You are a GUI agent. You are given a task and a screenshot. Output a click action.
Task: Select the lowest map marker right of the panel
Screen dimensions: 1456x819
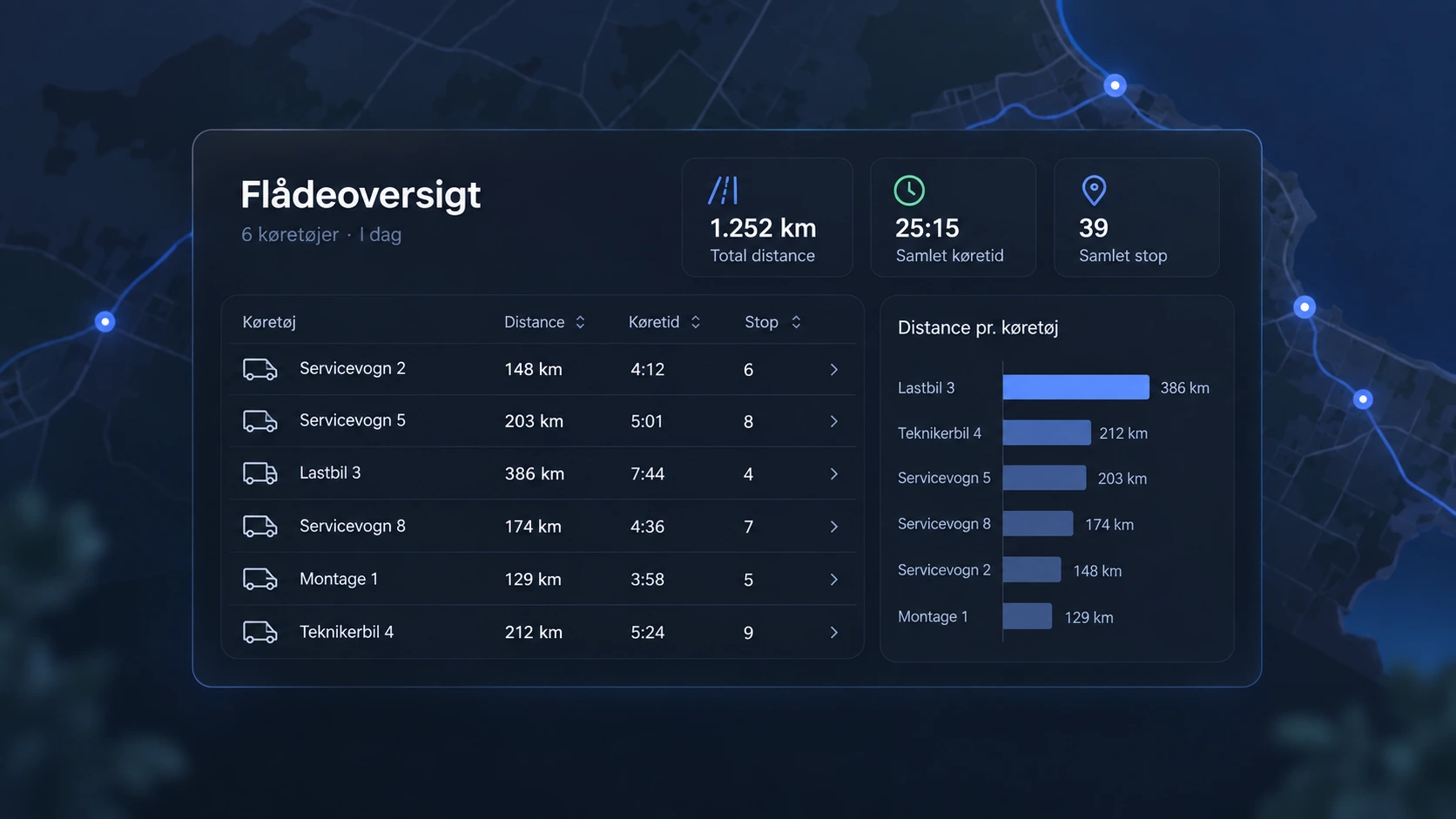coord(1363,399)
